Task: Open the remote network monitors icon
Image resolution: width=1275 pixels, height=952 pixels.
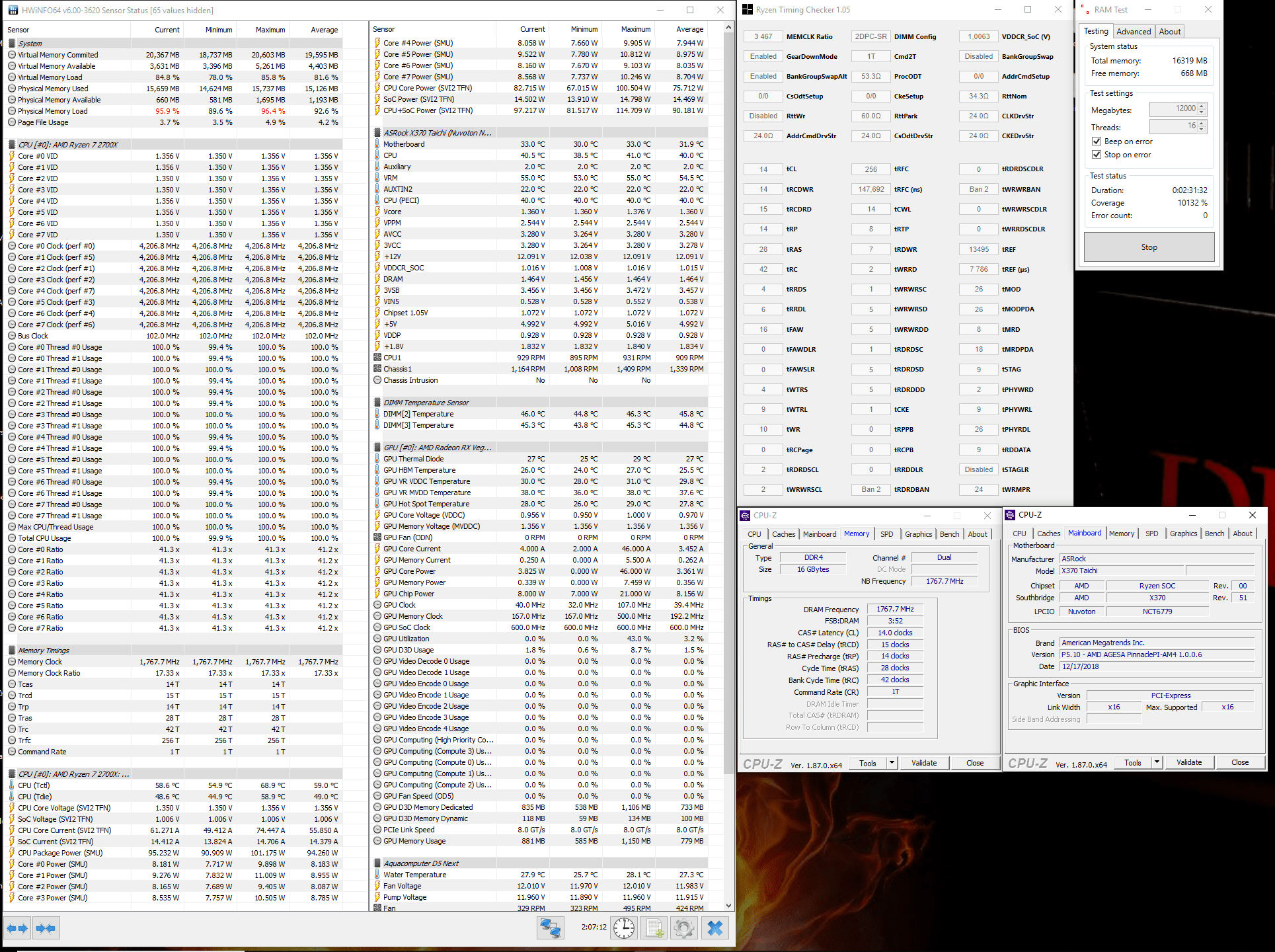Action: click(550, 928)
